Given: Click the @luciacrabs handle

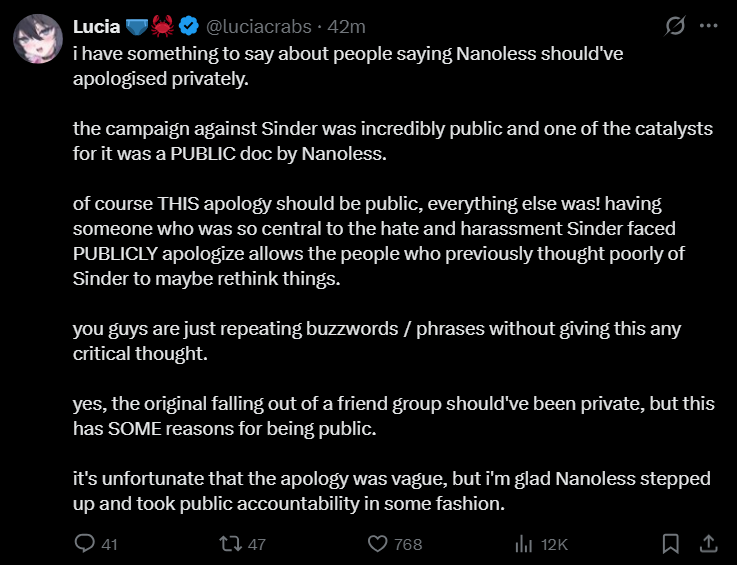Looking at the screenshot, I should click(x=259, y=27).
